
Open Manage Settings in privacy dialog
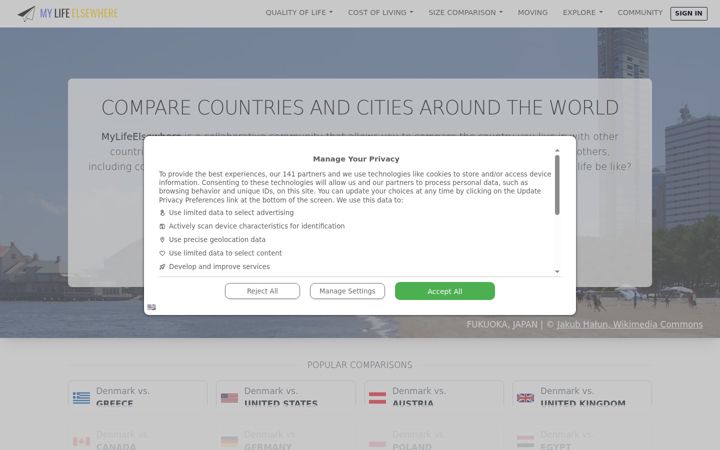(x=347, y=291)
